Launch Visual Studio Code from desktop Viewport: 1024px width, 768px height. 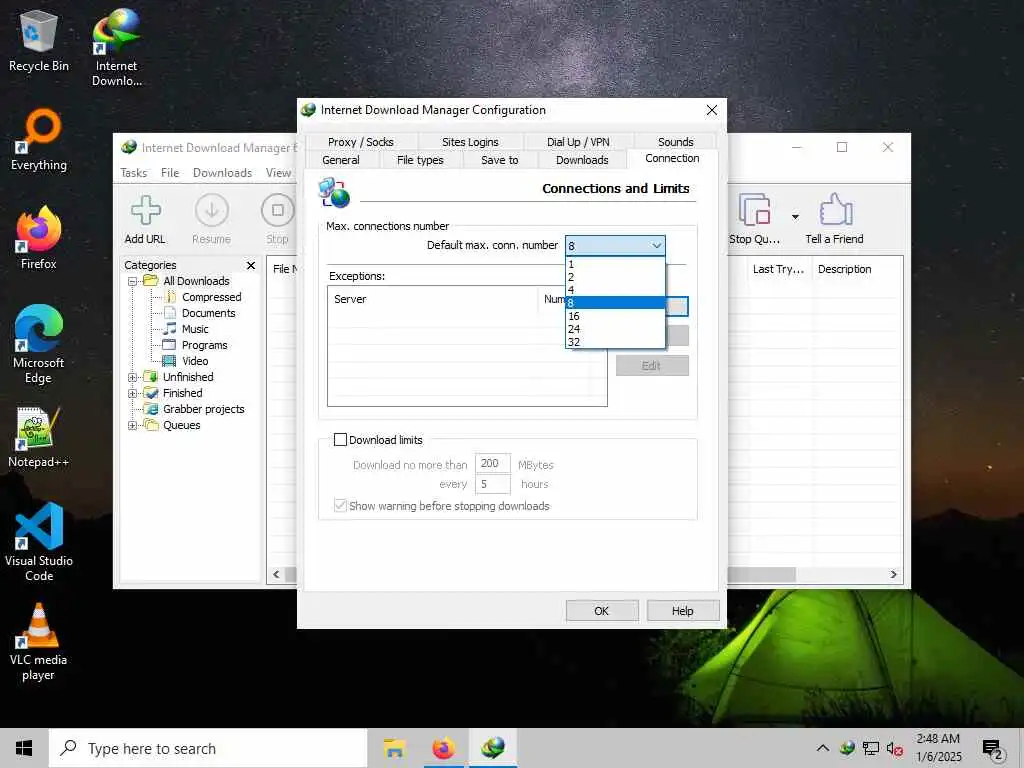pos(39,541)
